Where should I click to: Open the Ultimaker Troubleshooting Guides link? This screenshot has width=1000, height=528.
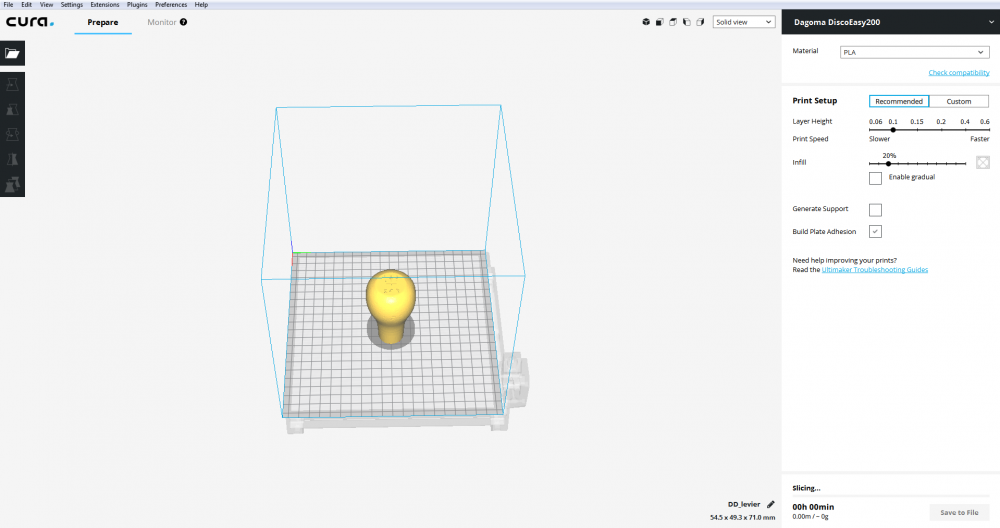(874, 270)
